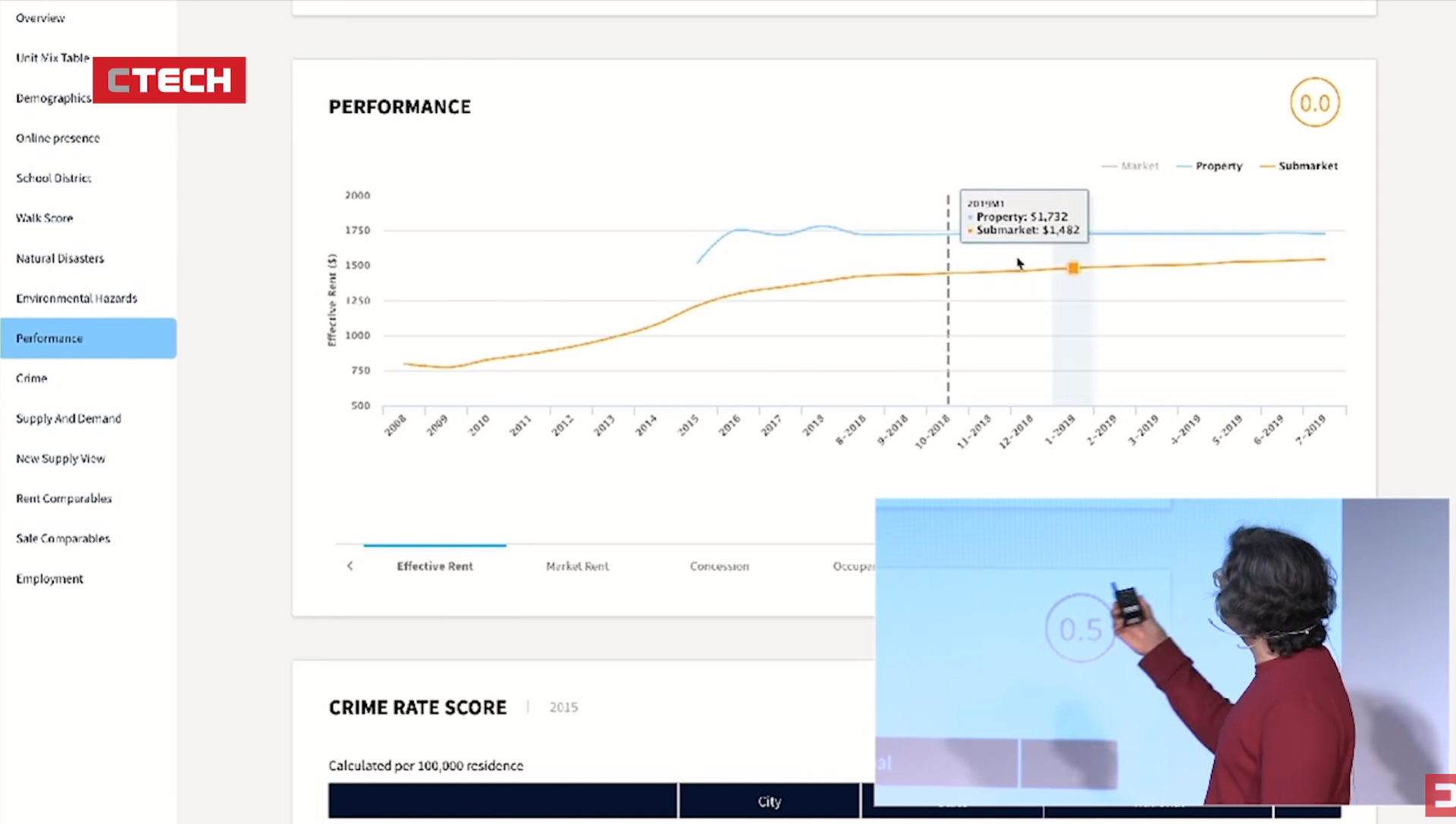Jump to Supply And Demand section
This screenshot has height=824, width=1456.
[68, 418]
